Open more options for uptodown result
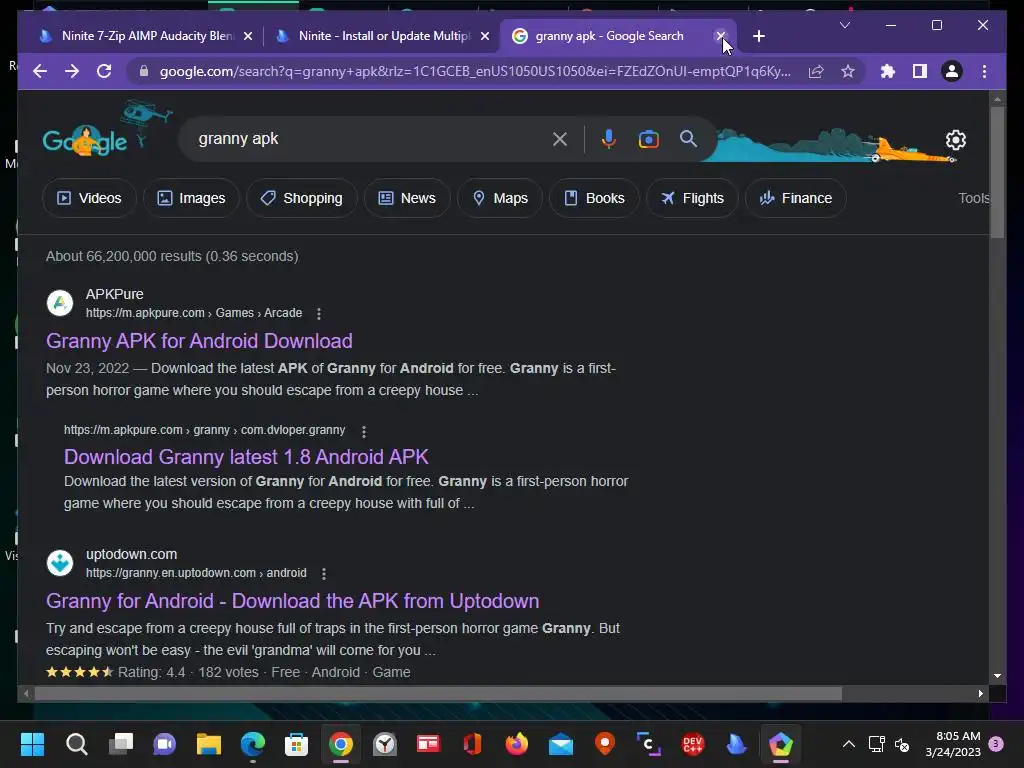The width and height of the screenshot is (1024, 768). coord(324,573)
